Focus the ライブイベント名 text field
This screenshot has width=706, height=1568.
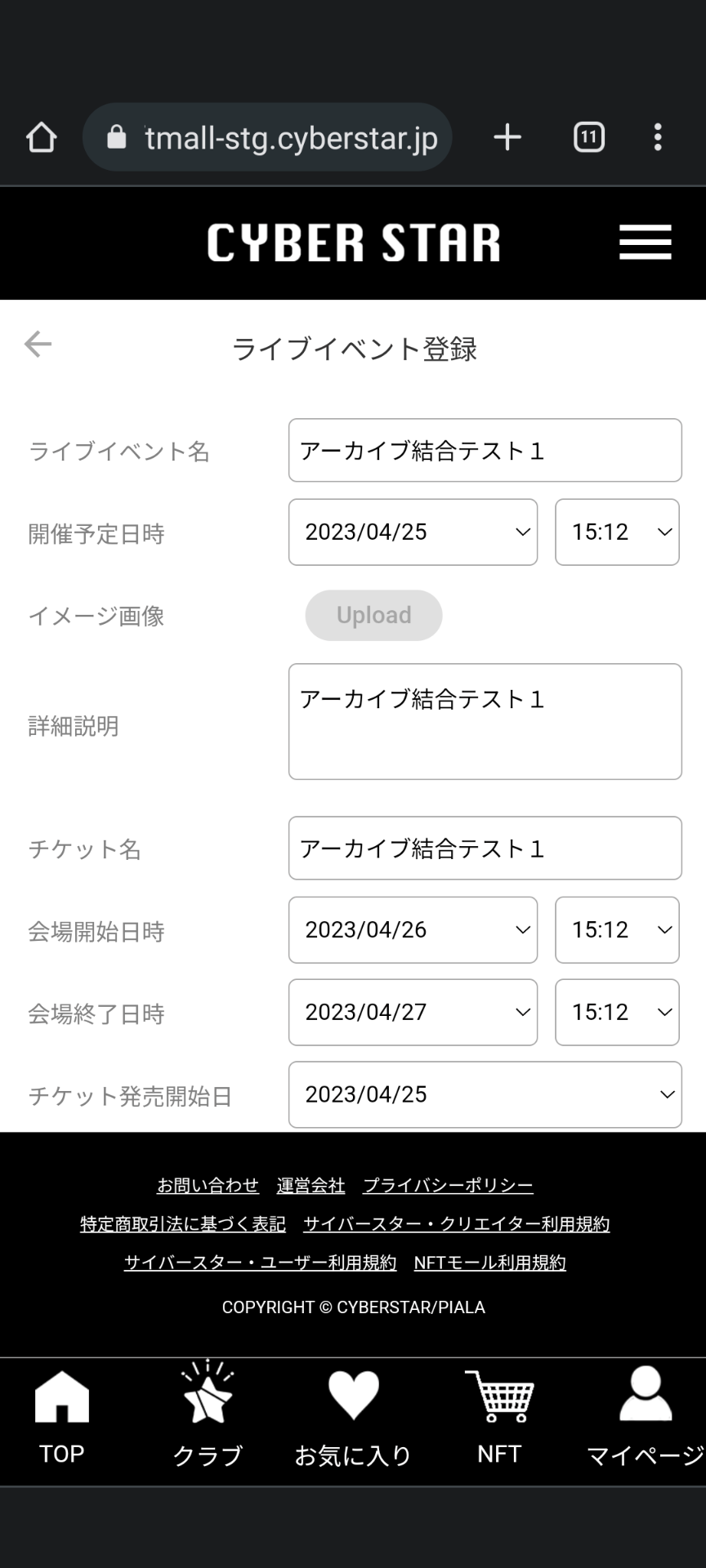(485, 451)
